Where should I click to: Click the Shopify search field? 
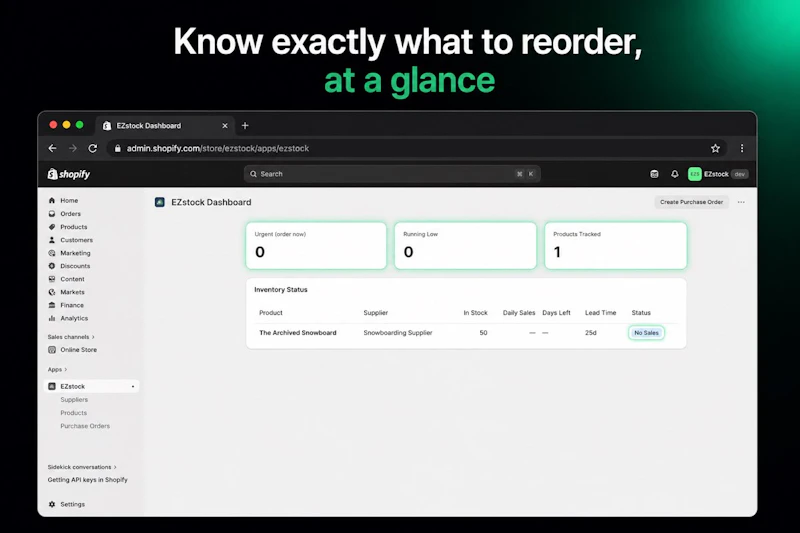click(x=392, y=174)
